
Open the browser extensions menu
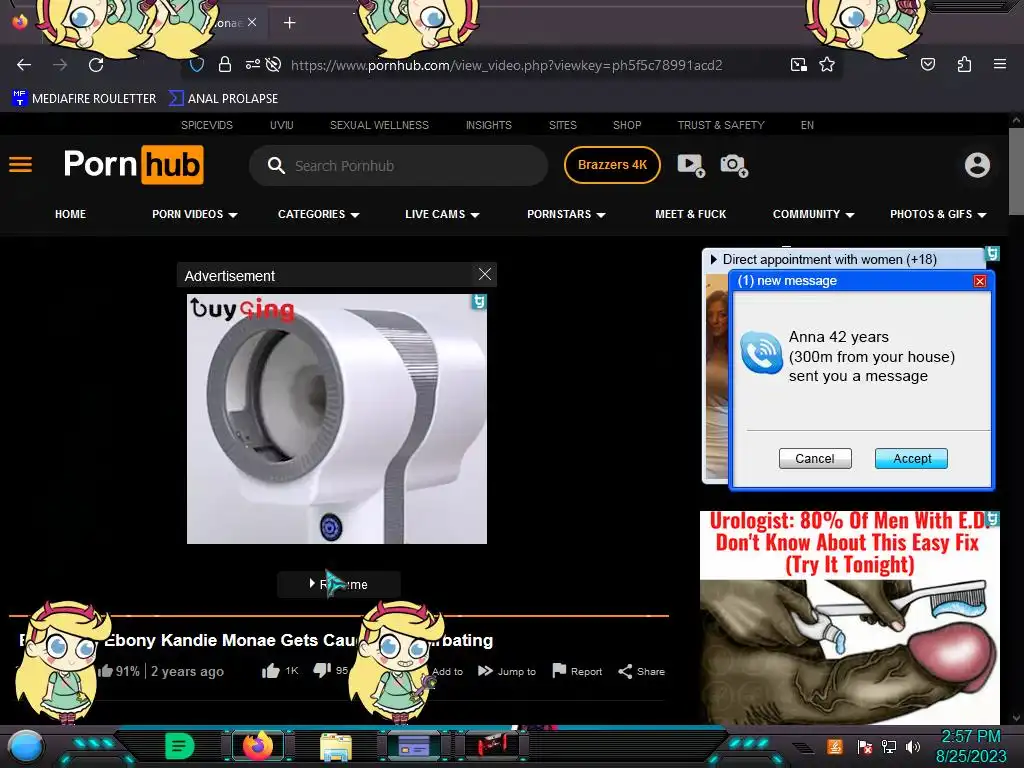[964, 64]
